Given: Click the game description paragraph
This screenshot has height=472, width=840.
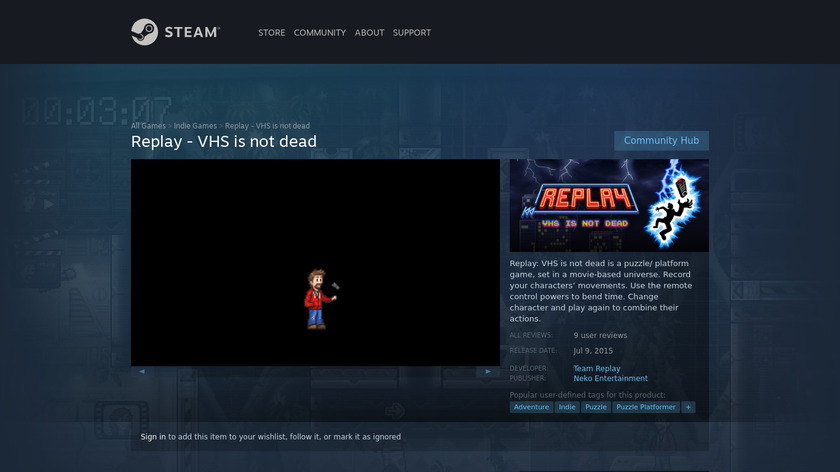Looking at the screenshot, I should click(x=601, y=291).
